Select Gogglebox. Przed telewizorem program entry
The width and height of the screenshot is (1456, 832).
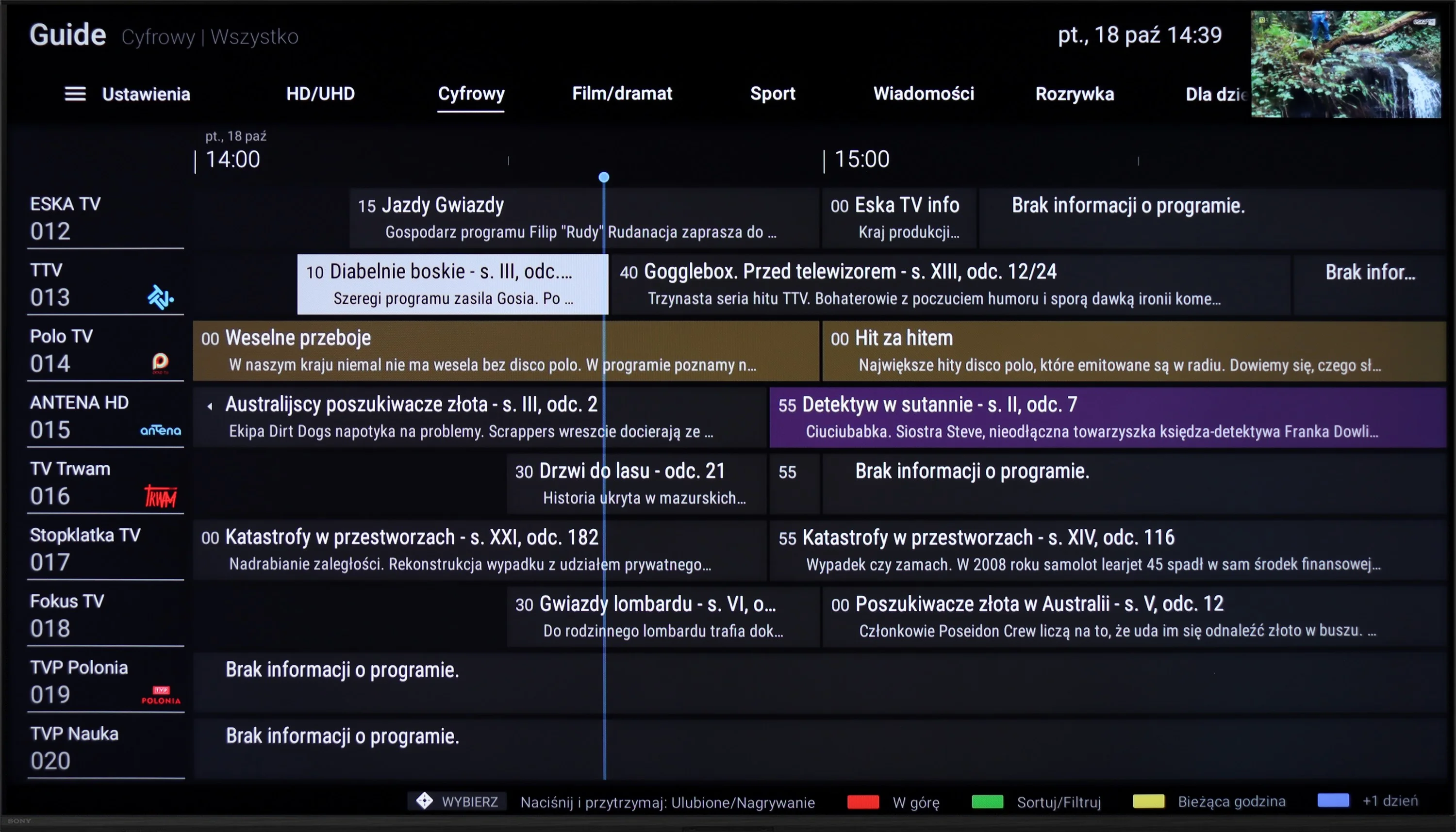click(949, 285)
